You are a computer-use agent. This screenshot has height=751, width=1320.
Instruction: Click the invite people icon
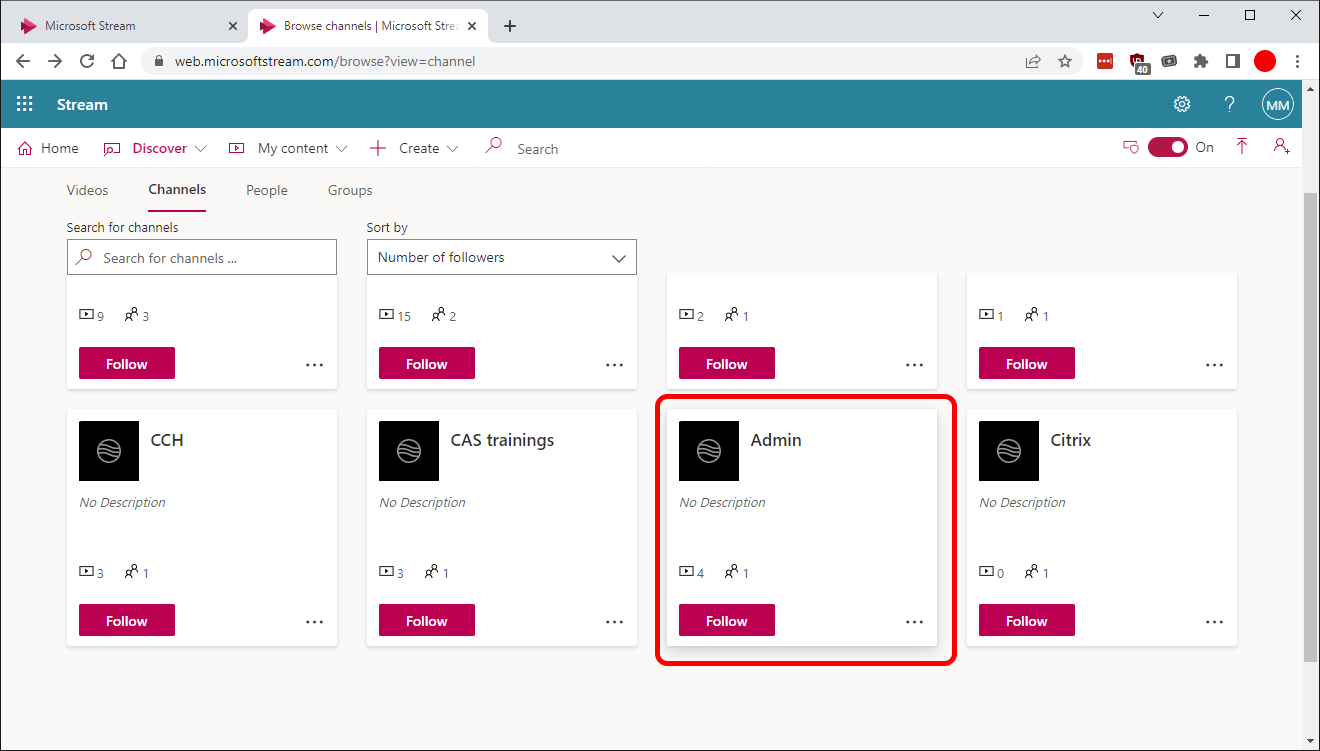coord(1281,147)
